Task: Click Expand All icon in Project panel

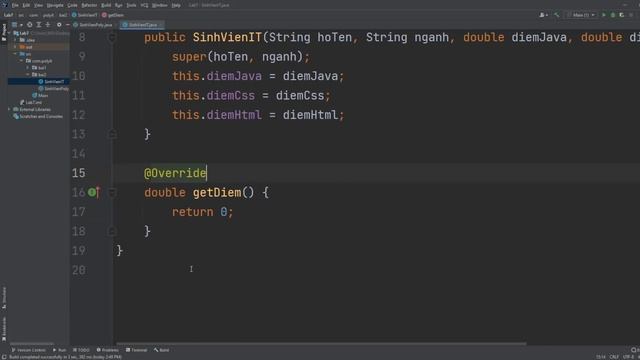Action: (x=39, y=25)
